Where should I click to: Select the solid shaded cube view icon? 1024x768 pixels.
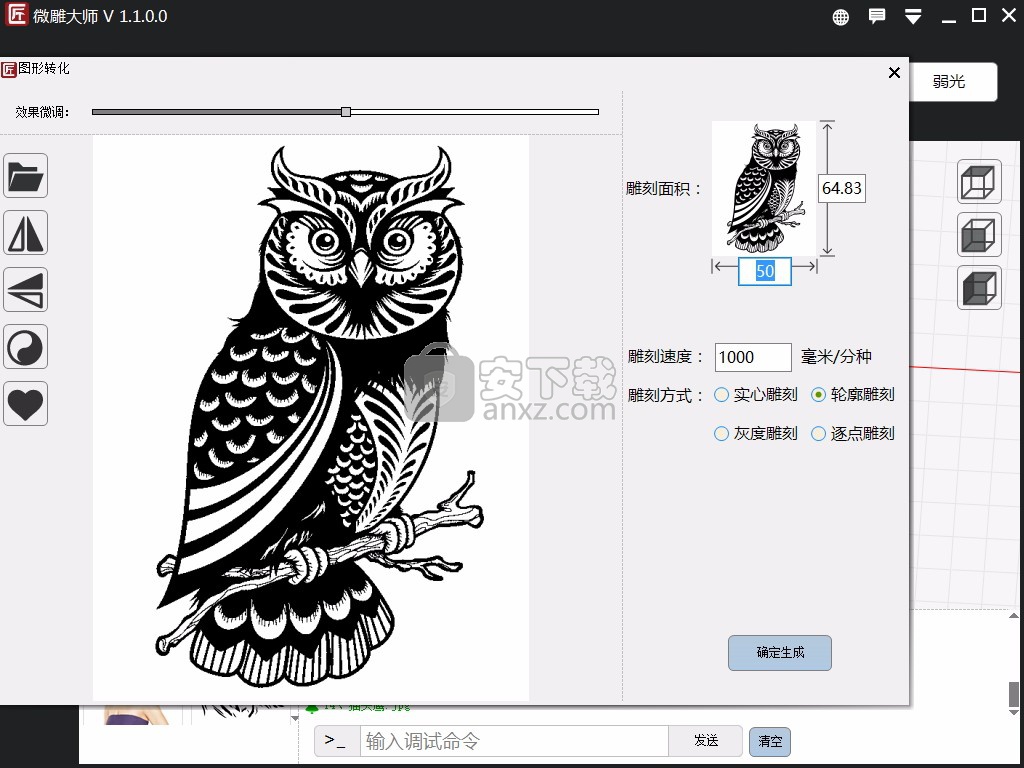(979, 287)
